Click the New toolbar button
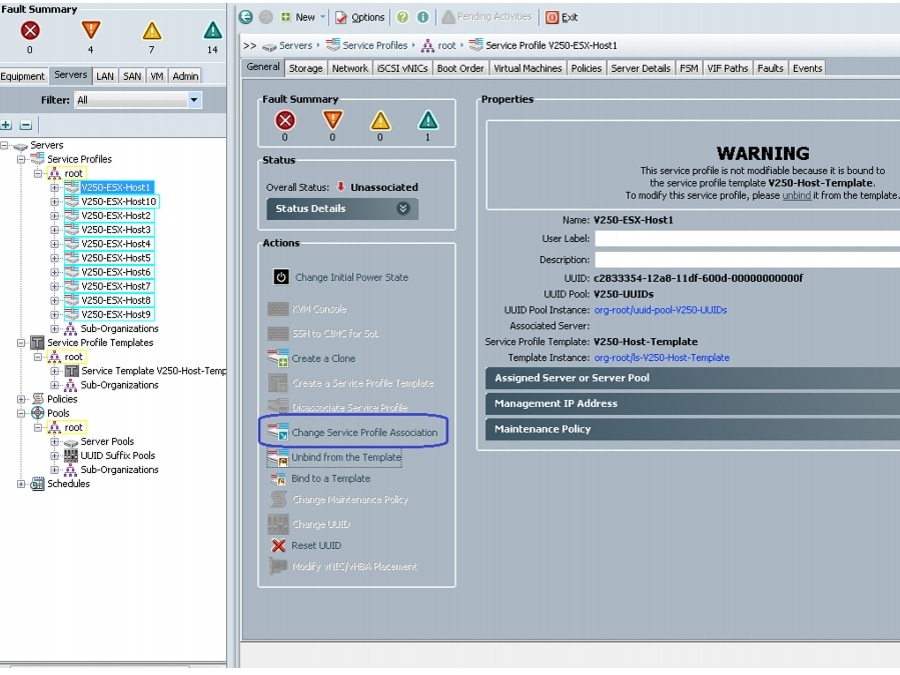Screen dimensions: 900x675 [298, 17]
